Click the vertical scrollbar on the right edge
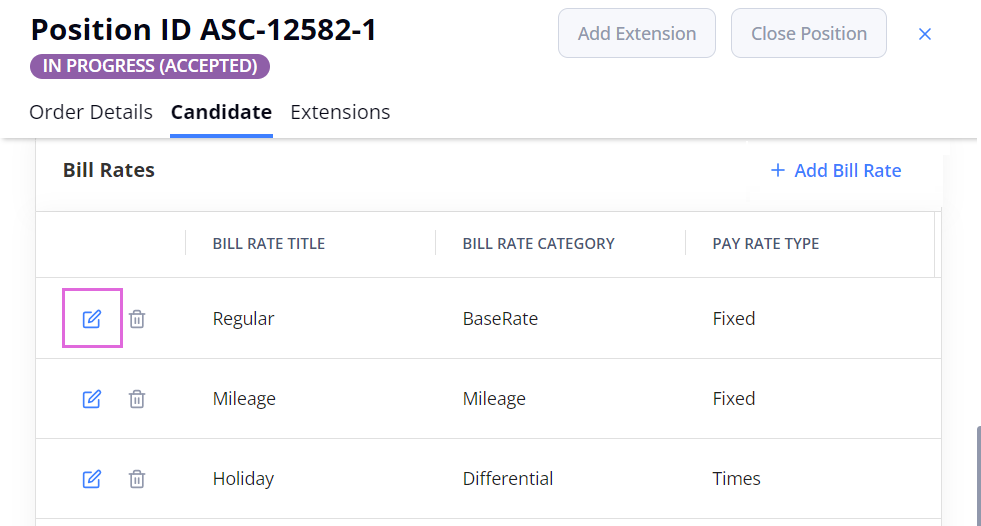This screenshot has width=981, height=526. [x=978, y=475]
